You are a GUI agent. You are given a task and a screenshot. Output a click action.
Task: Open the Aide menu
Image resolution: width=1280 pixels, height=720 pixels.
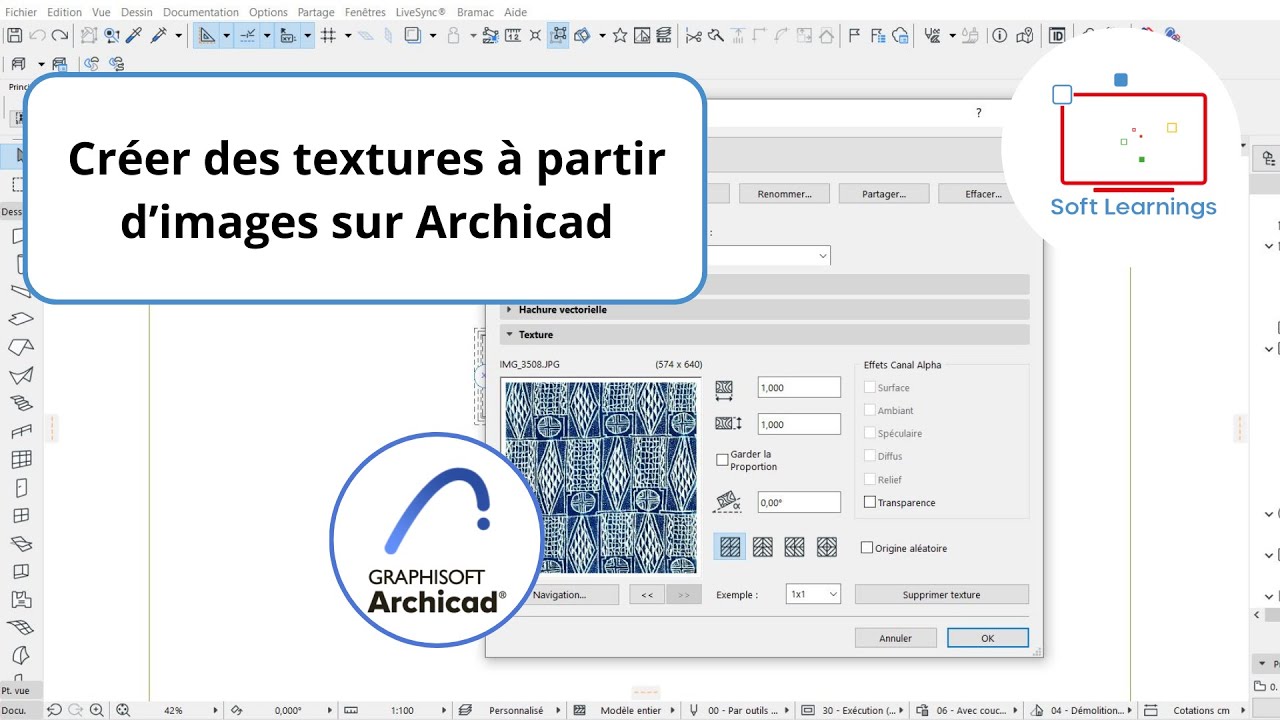coord(515,12)
